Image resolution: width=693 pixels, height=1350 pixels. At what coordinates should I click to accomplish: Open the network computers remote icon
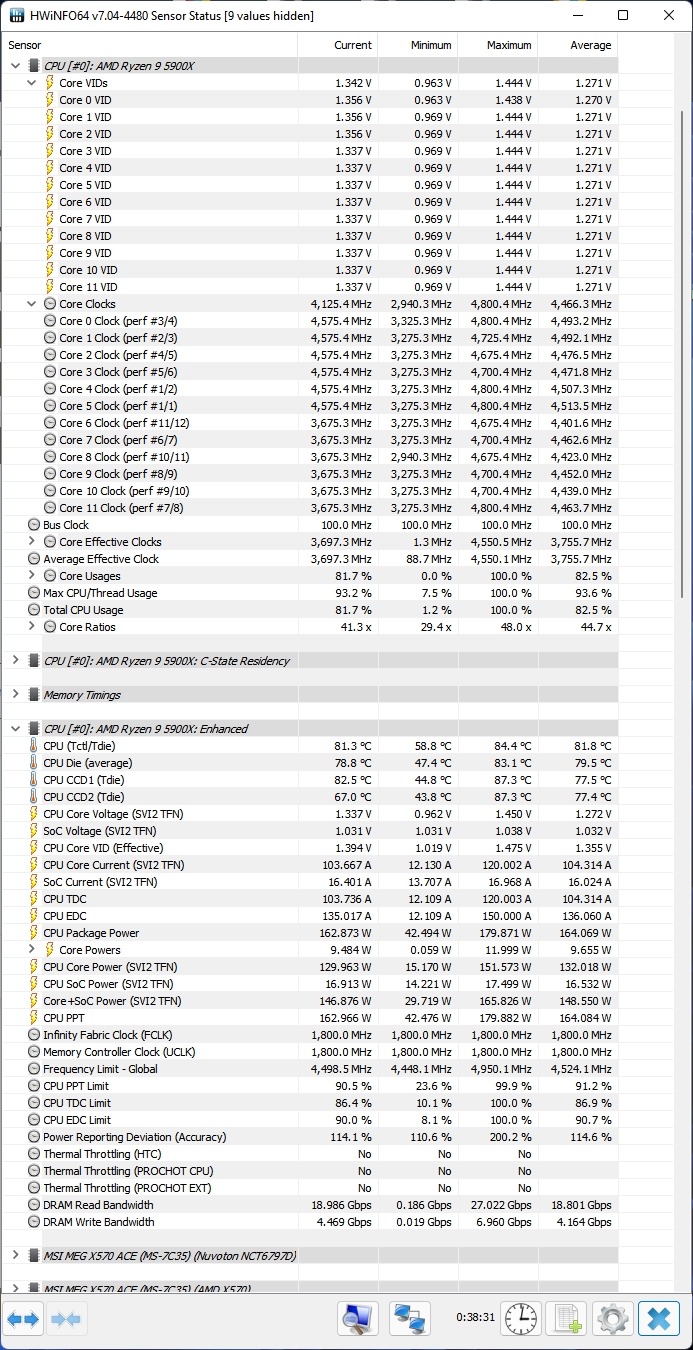pos(409,1319)
